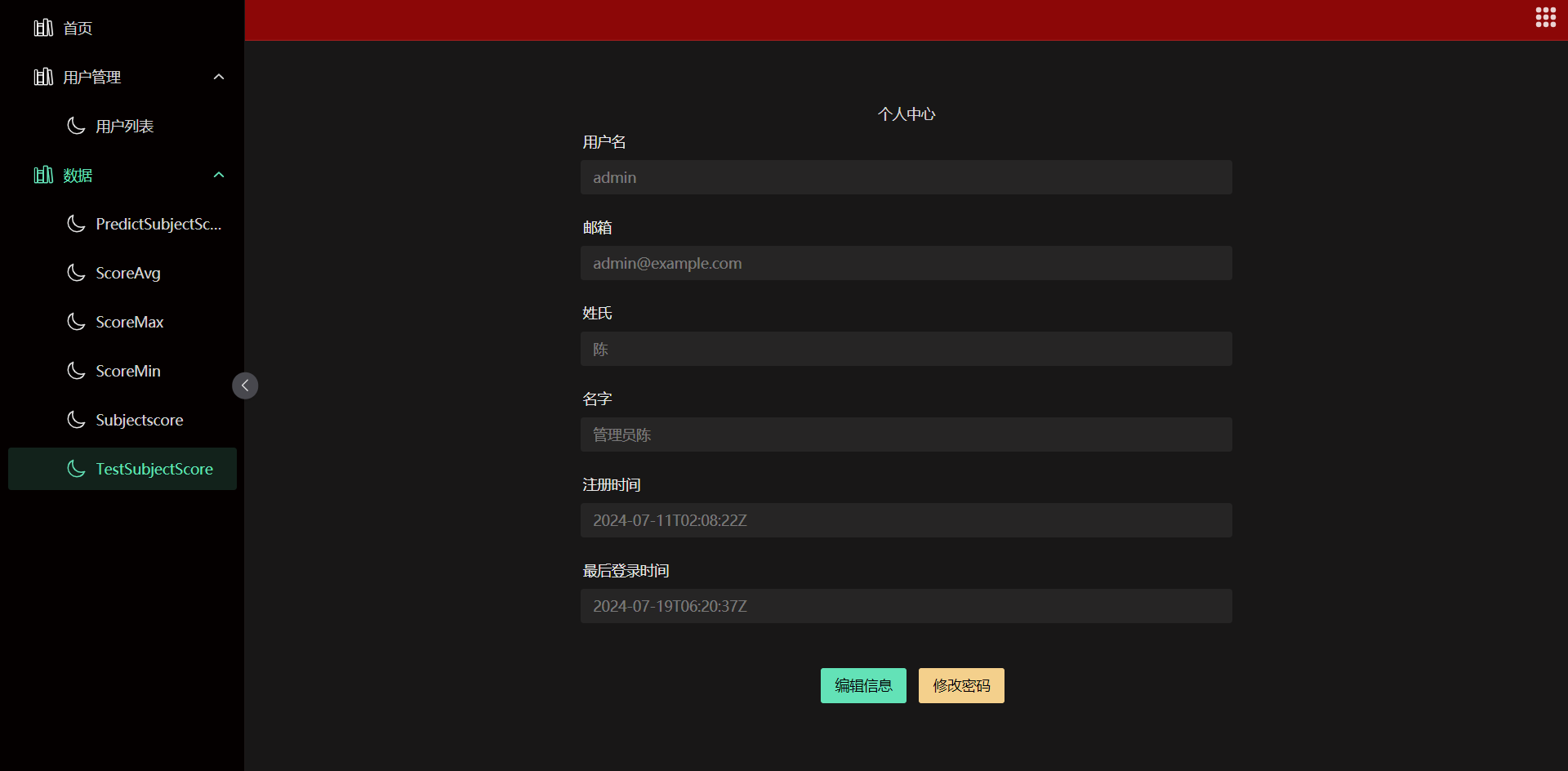Collapse the sidebar with the round arrow button
Screen dimensions: 1568x771
click(245, 385)
